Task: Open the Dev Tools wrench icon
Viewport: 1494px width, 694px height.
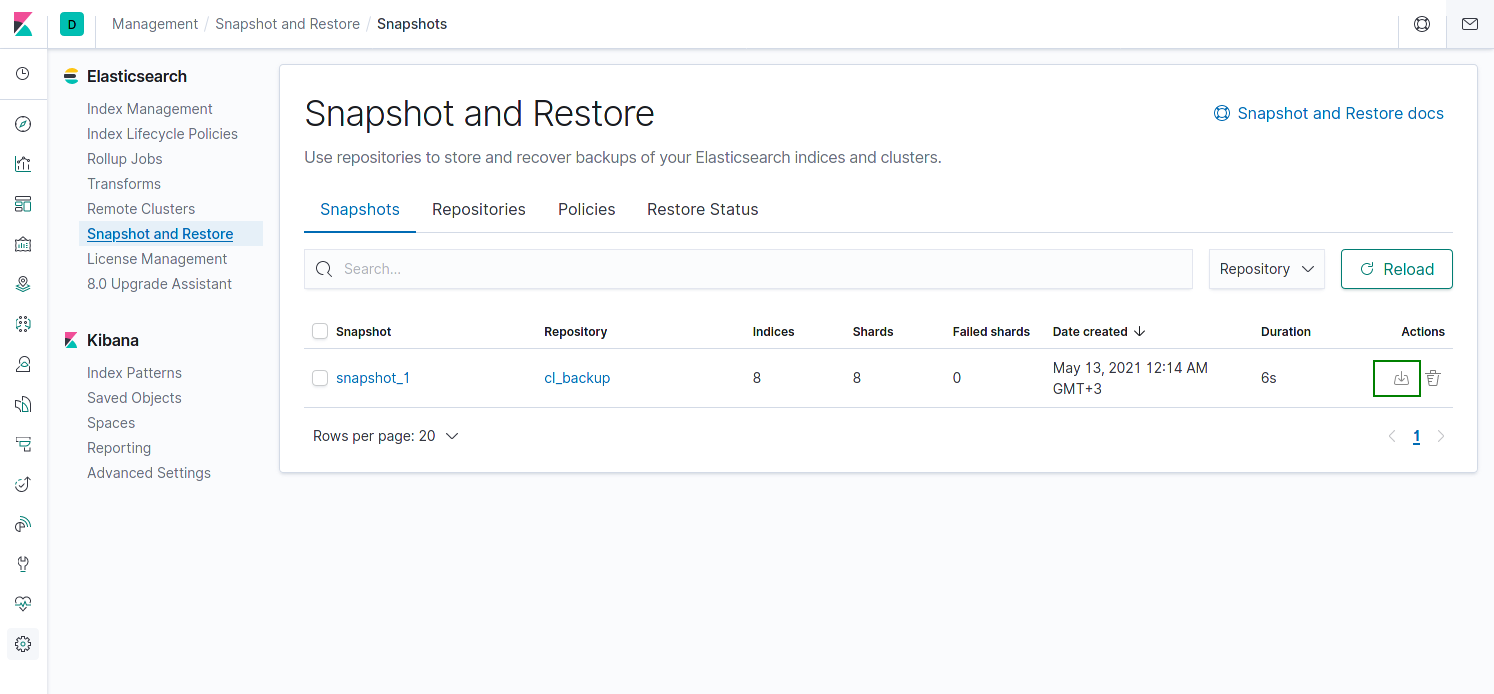Action: point(23,564)
